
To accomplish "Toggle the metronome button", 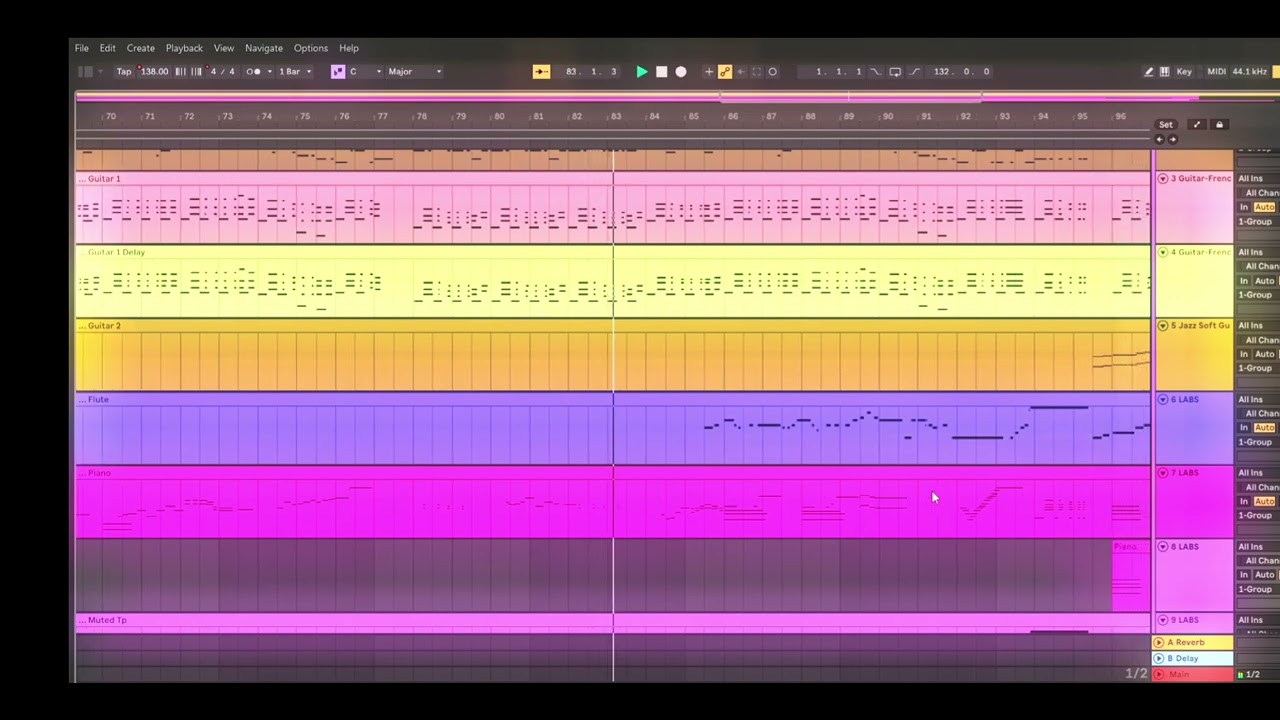I will [253, 72].
